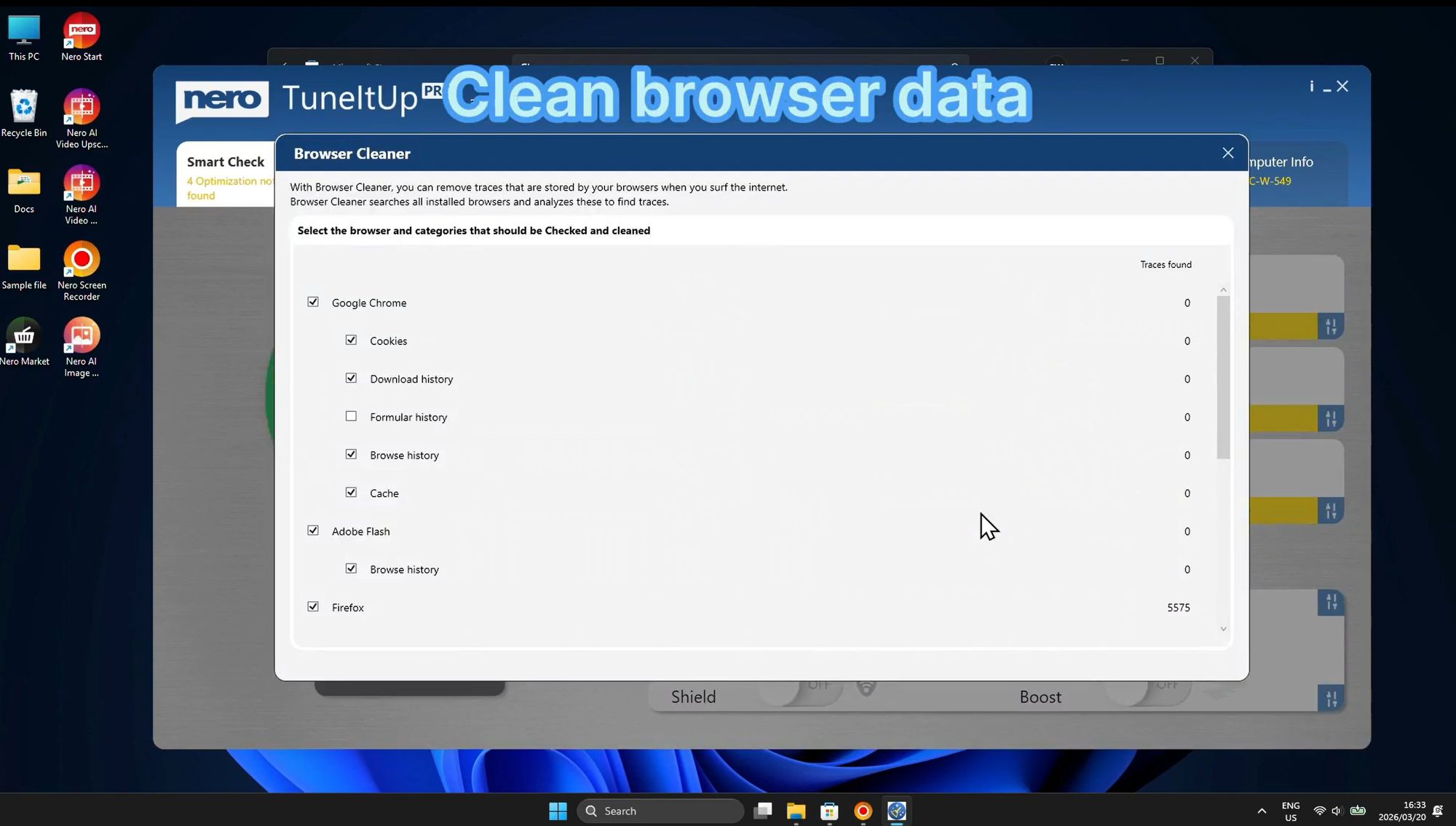This screenshot has height=826, width=1456.
Task: Click the info icon in the TuneItUp title bar
Action: point(1310,86)
